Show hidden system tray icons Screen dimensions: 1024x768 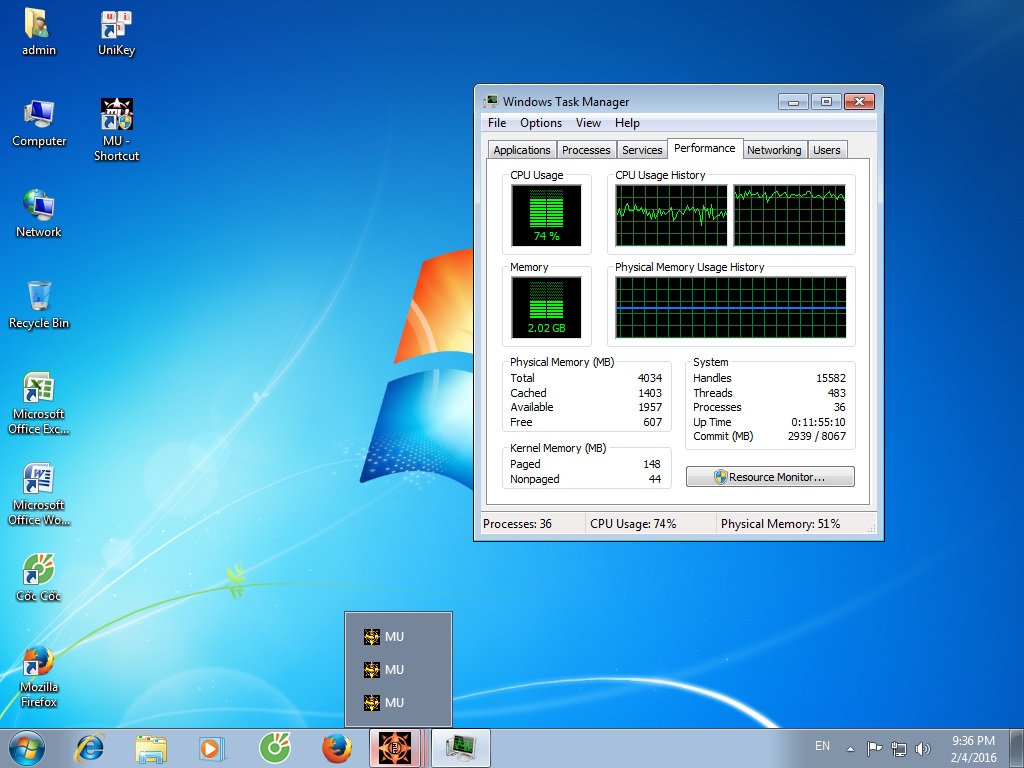[x=850, y=749]
